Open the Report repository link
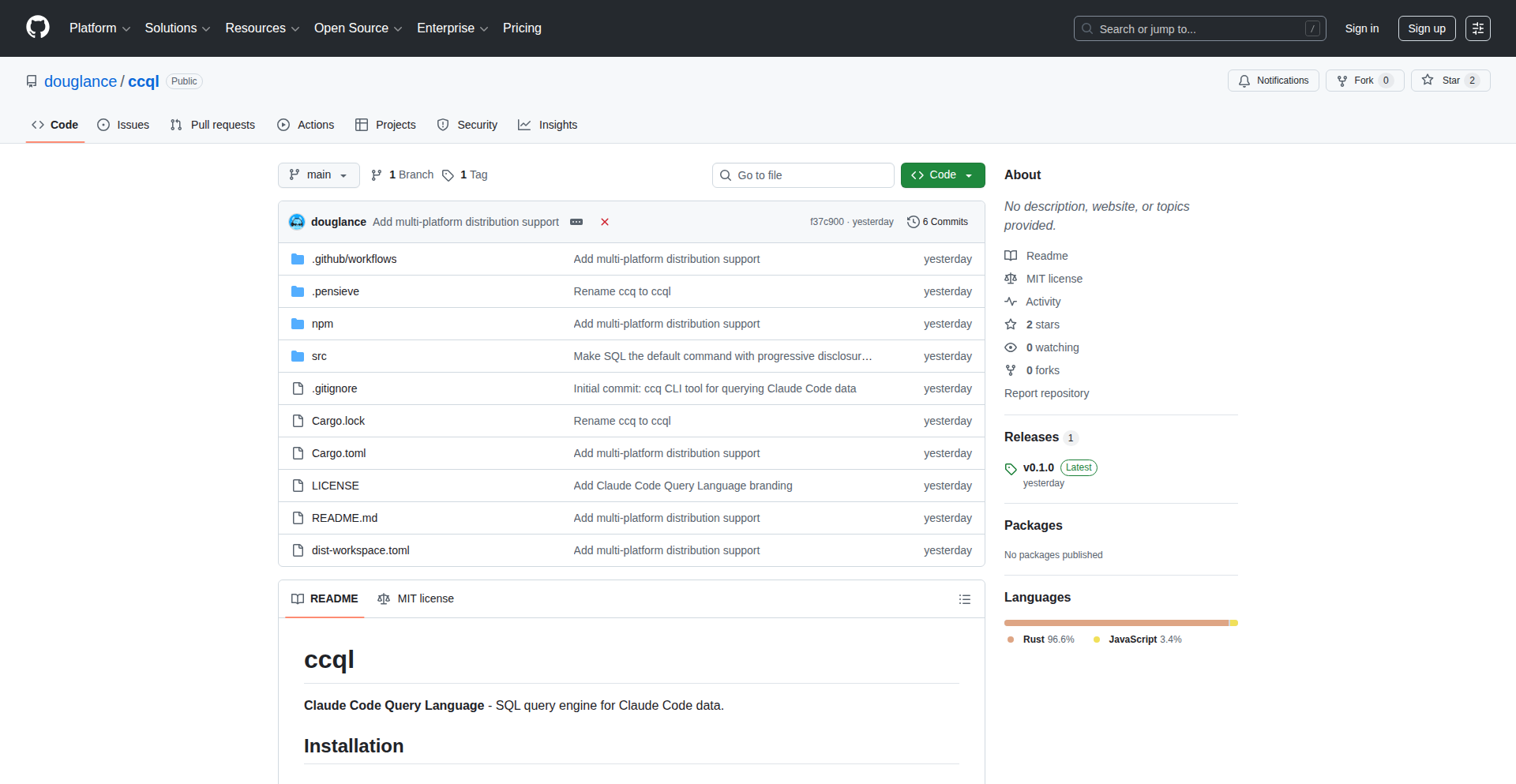 1046,393
